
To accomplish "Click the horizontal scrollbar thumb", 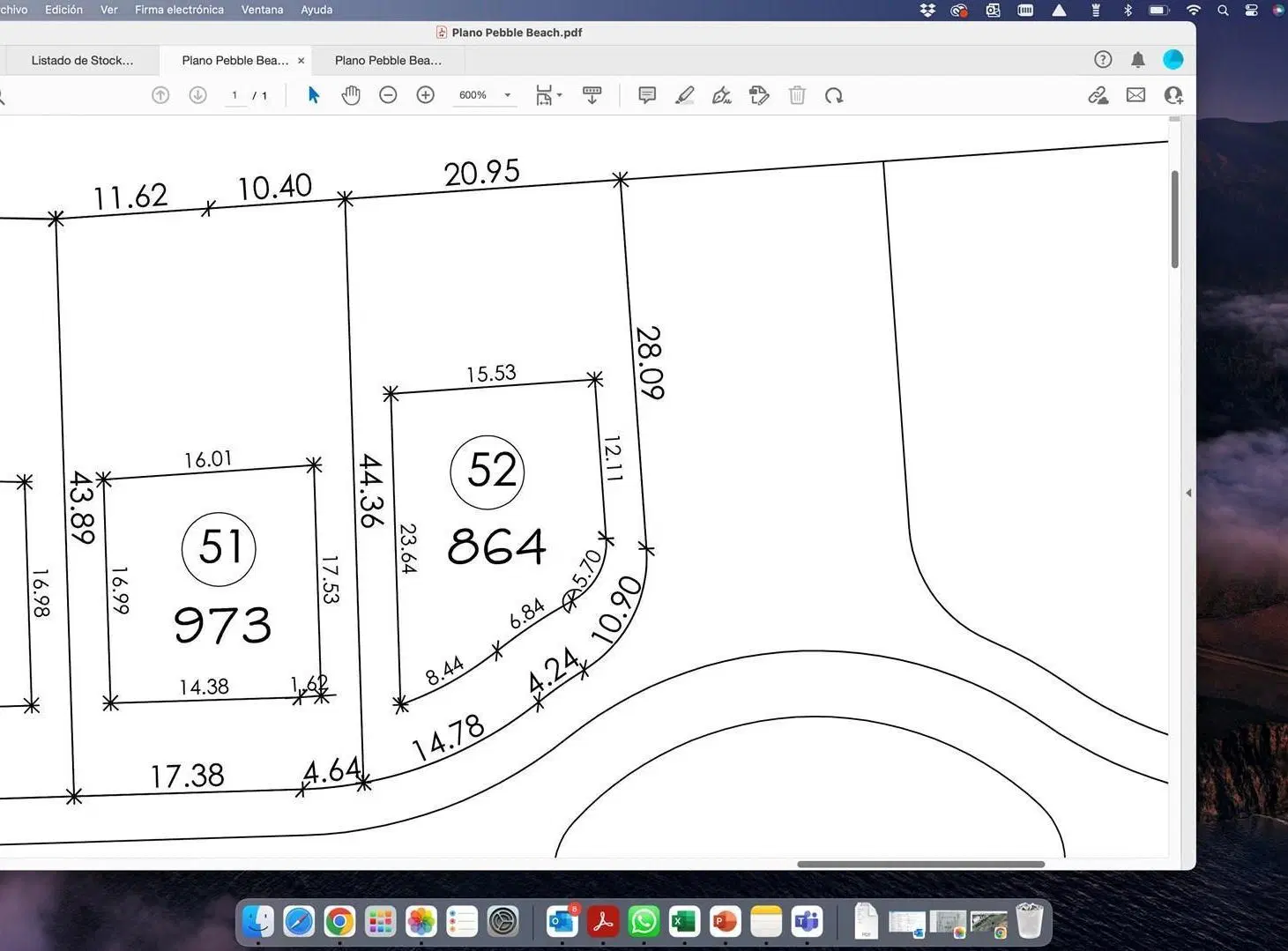I will 920,864.
